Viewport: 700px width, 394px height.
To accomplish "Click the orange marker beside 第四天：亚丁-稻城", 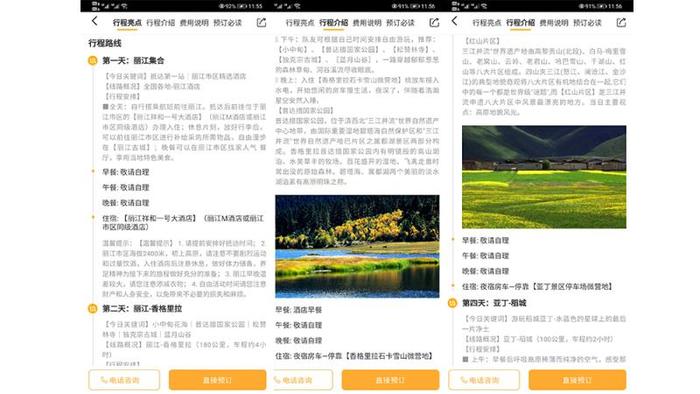I will pos(452,303).
